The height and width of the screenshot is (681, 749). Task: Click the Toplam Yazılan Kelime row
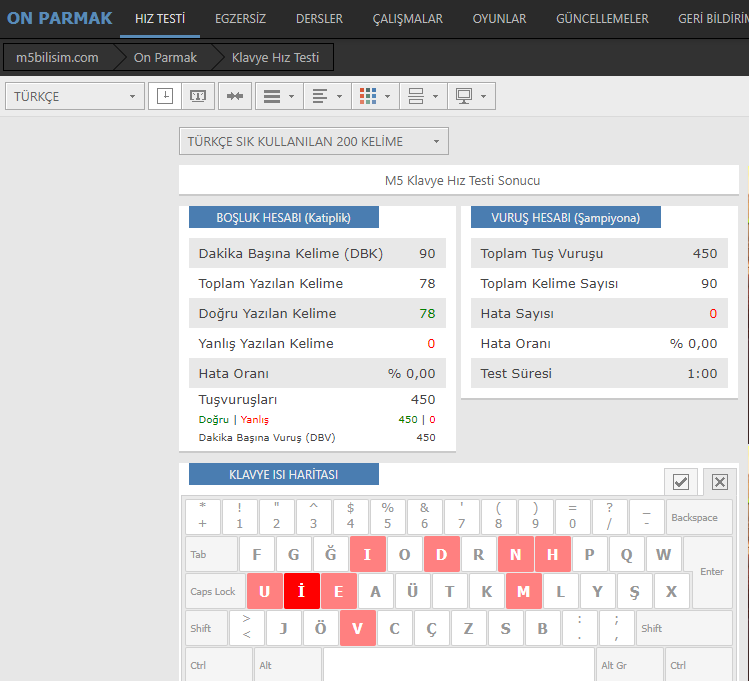click(317, 283)
